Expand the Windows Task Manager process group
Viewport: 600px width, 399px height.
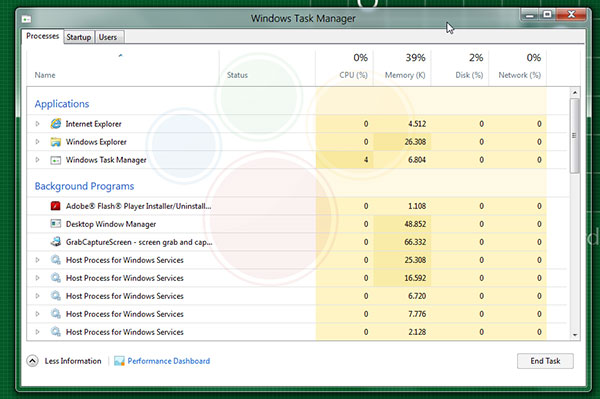coord(38,160)
